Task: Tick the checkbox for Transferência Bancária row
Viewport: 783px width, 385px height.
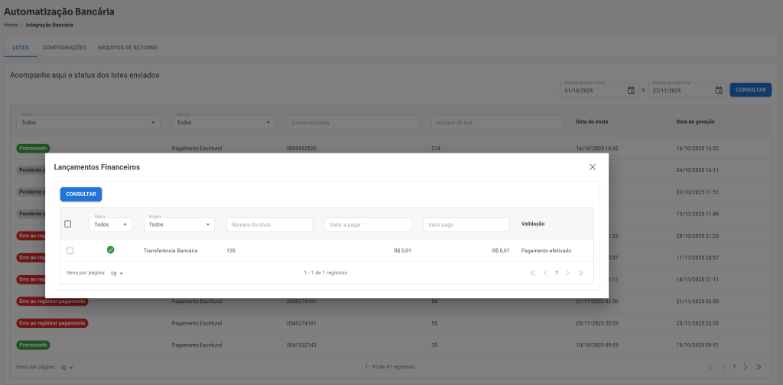Action: 70,251
